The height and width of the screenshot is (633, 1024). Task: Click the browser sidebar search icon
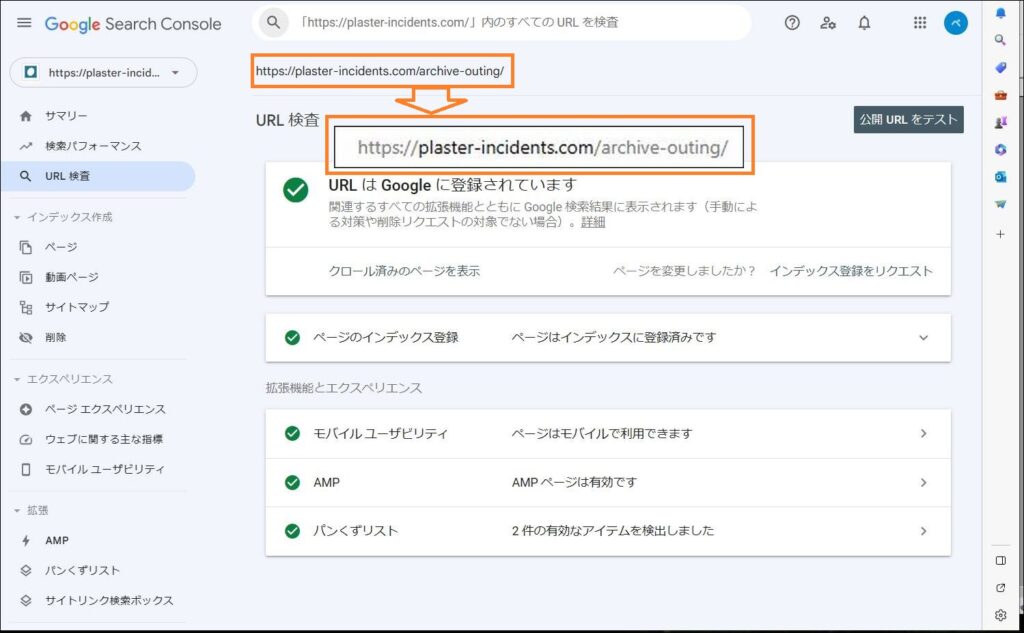(1000, 40)
